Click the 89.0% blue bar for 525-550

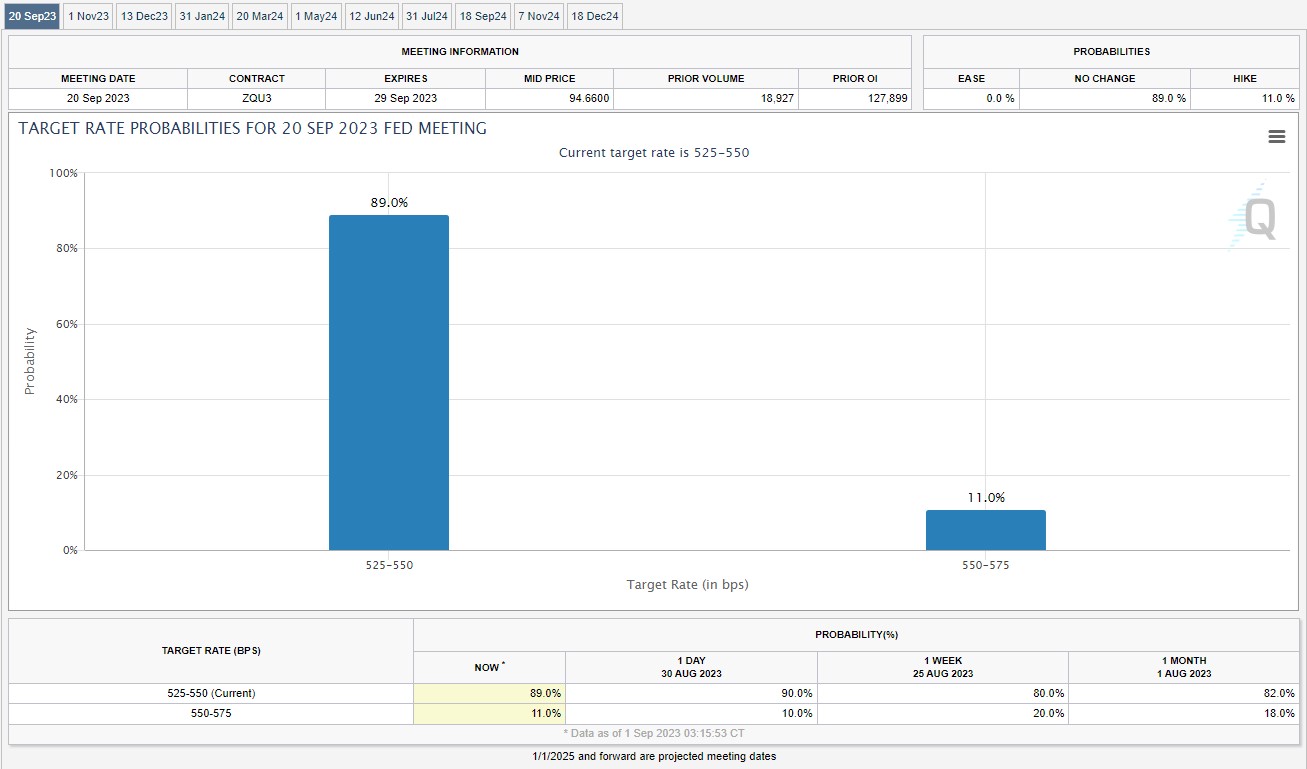(389, 382)
